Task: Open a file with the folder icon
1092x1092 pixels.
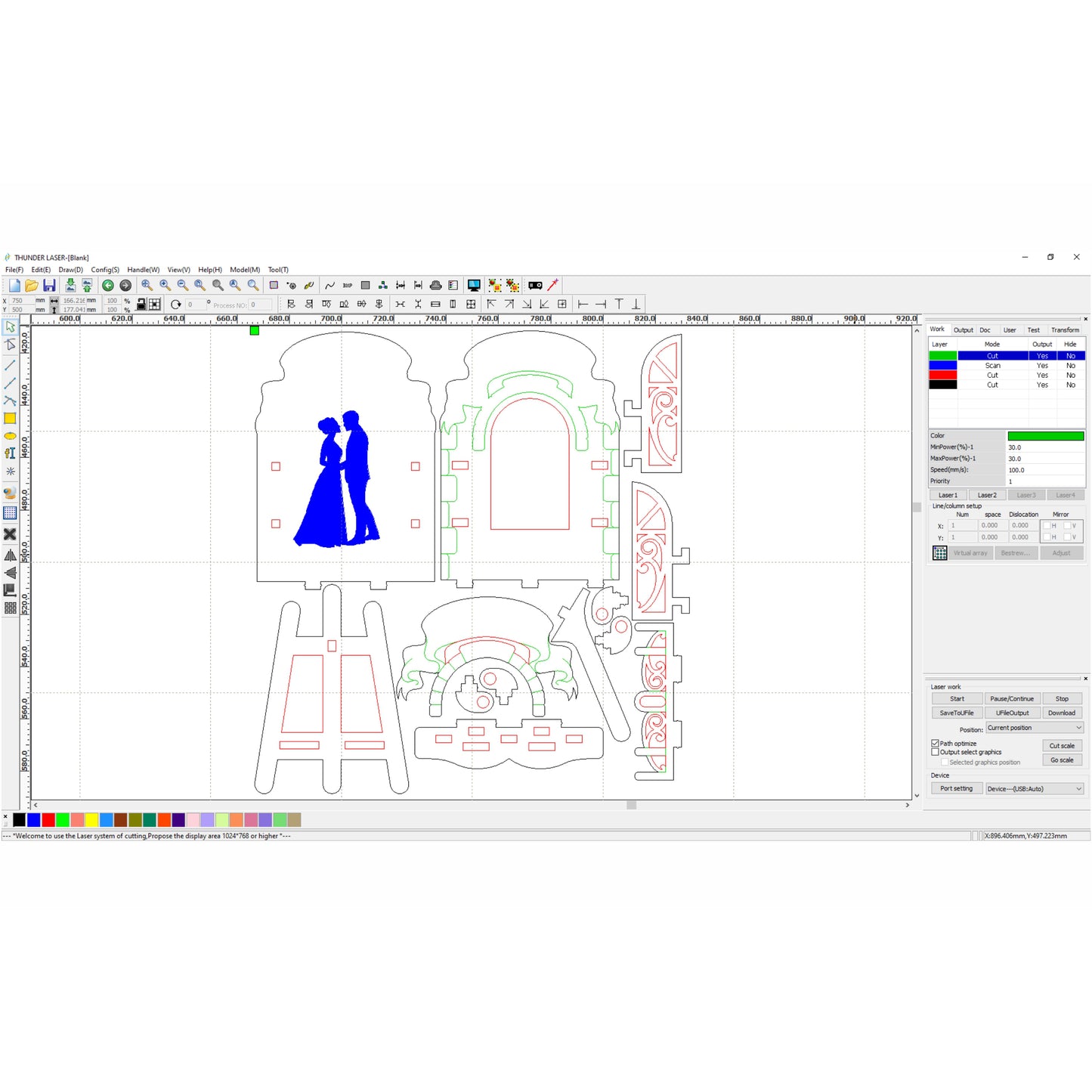Action: pyautogui.click(x=31, y=286)
